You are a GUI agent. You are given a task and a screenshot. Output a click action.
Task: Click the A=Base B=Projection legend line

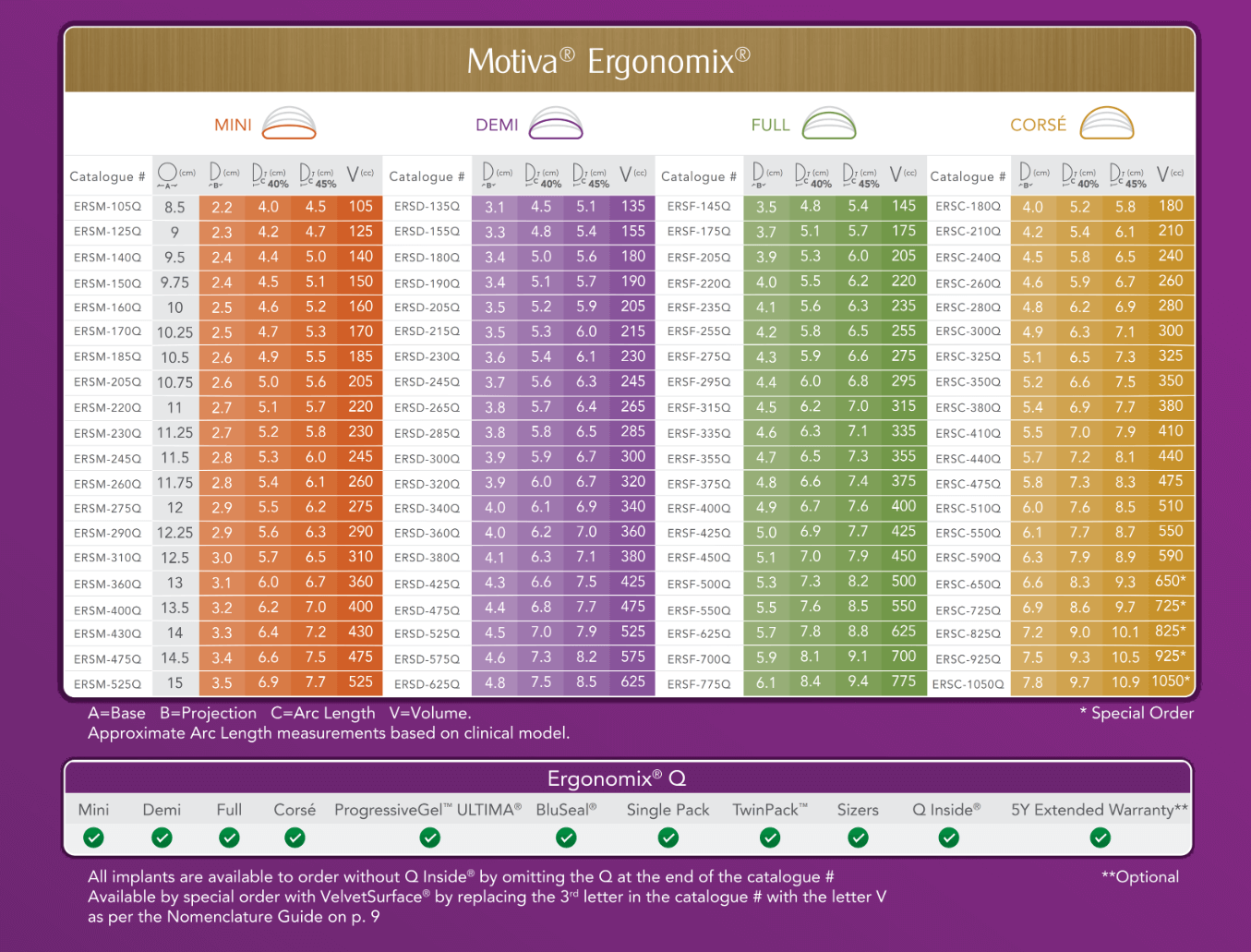click(x=280, y=713)
